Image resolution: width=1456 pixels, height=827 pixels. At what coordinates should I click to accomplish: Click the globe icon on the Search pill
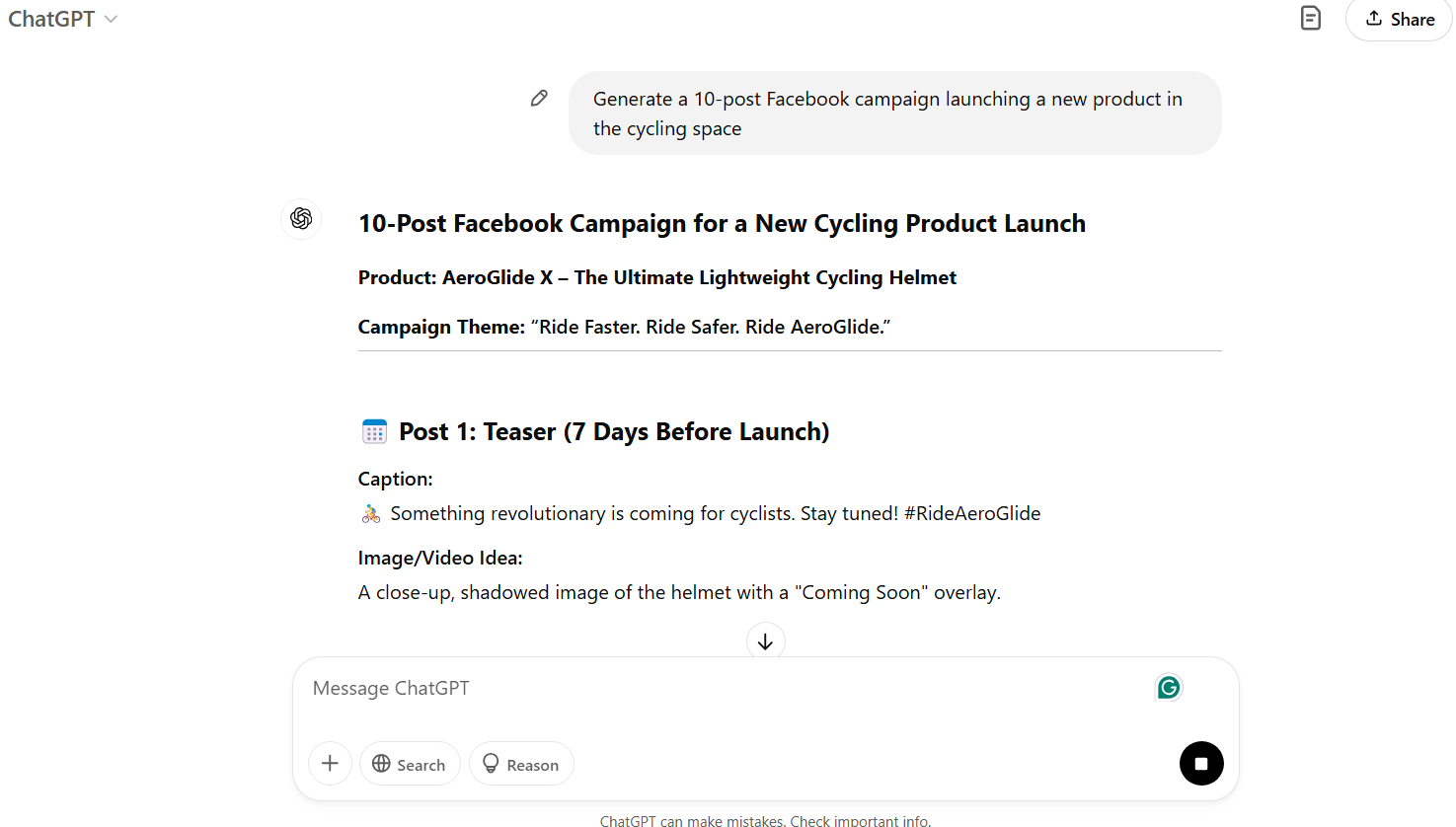coord(383,764)
